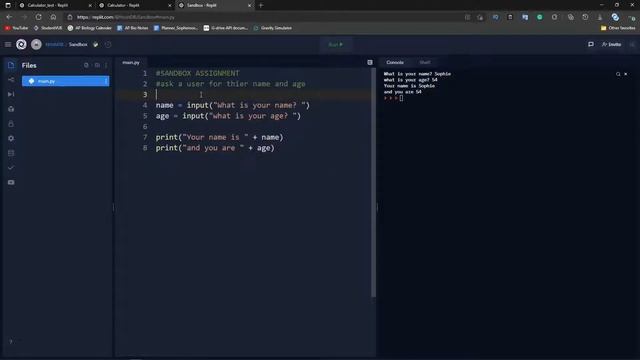
Task: Add a new file in Files panel
Action: [x=86, y=65]
